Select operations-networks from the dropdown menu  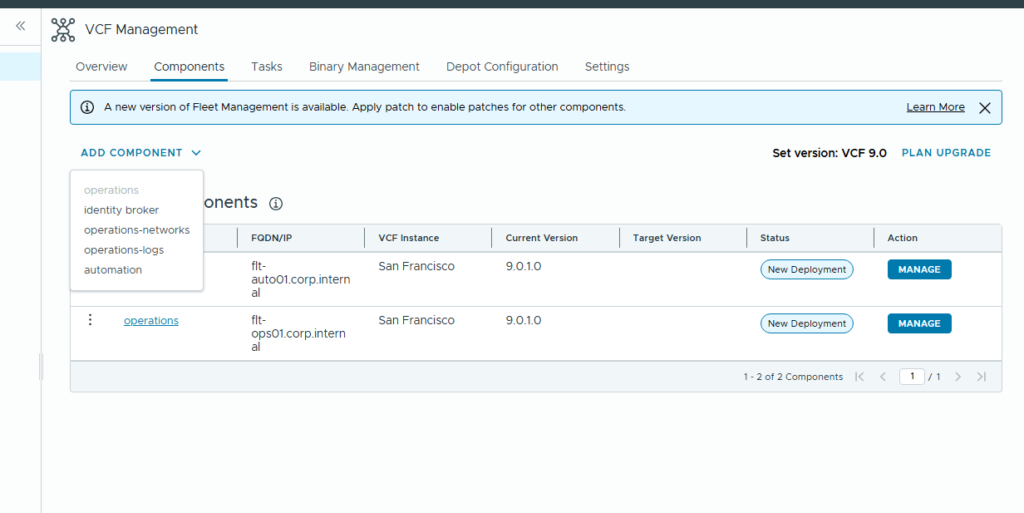136,230
